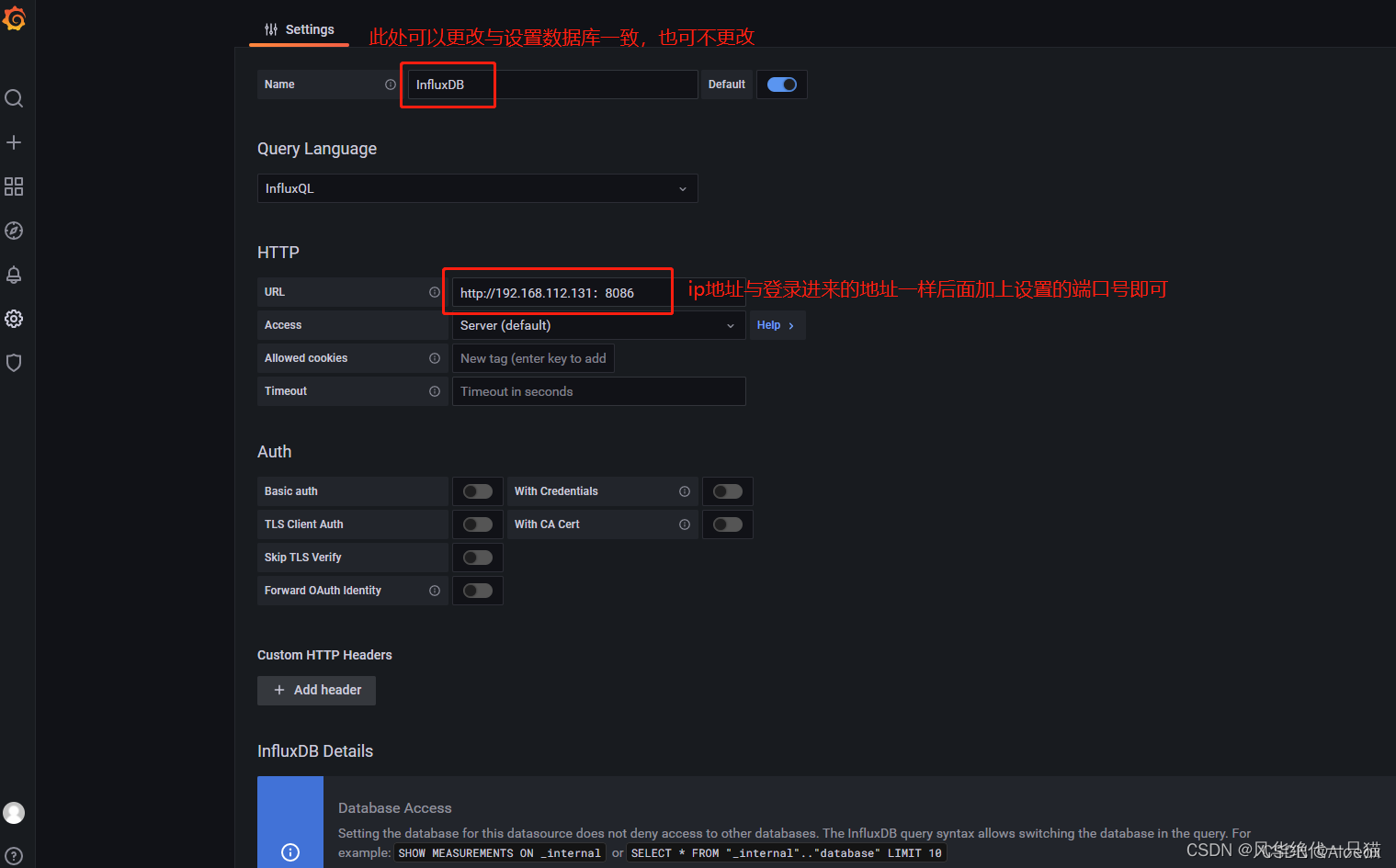Screen dimensions: 1396x868
Task: Show info tooltip for With CA Cert
Action: tap(685, 524)
